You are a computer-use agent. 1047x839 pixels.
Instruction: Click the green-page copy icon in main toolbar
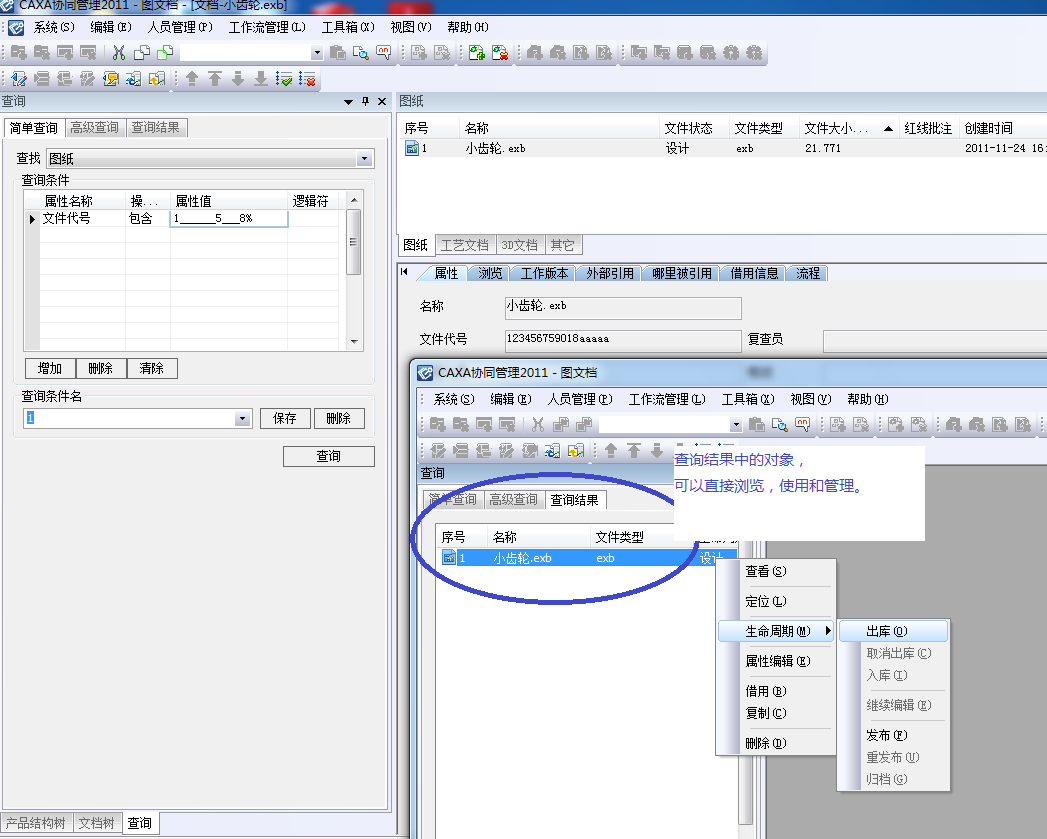(165, 52)
